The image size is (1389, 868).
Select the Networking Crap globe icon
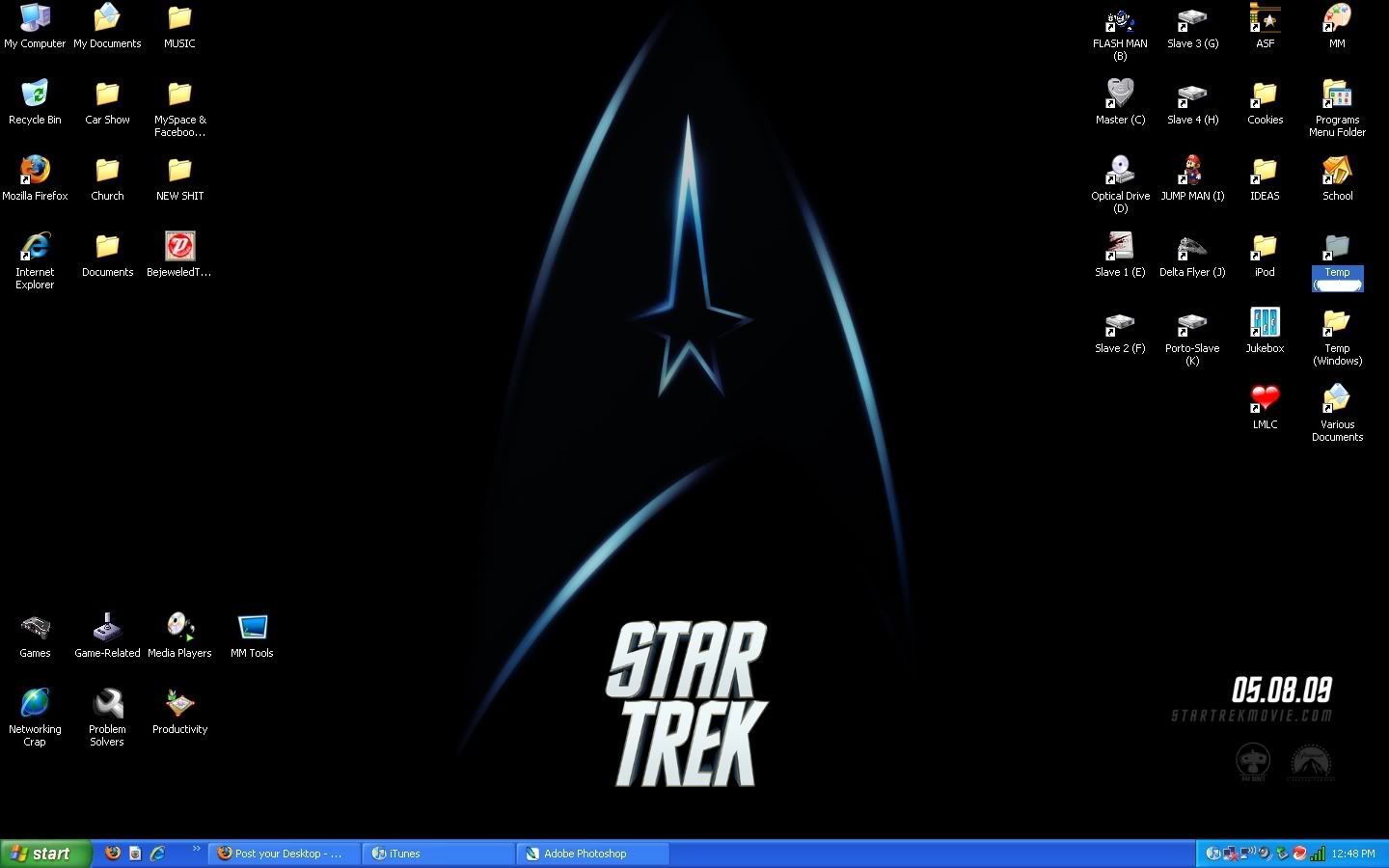35,718
